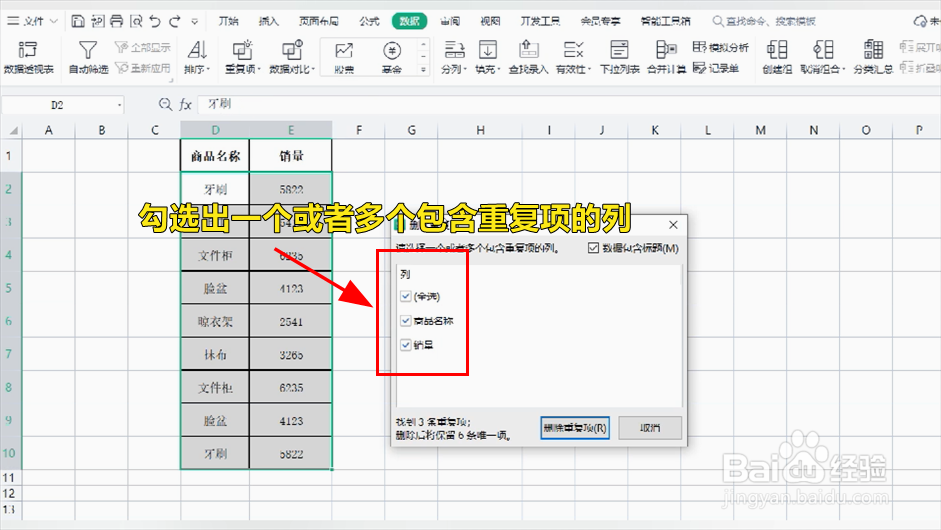Switch to the 开始 Home tab

(229, 22)
